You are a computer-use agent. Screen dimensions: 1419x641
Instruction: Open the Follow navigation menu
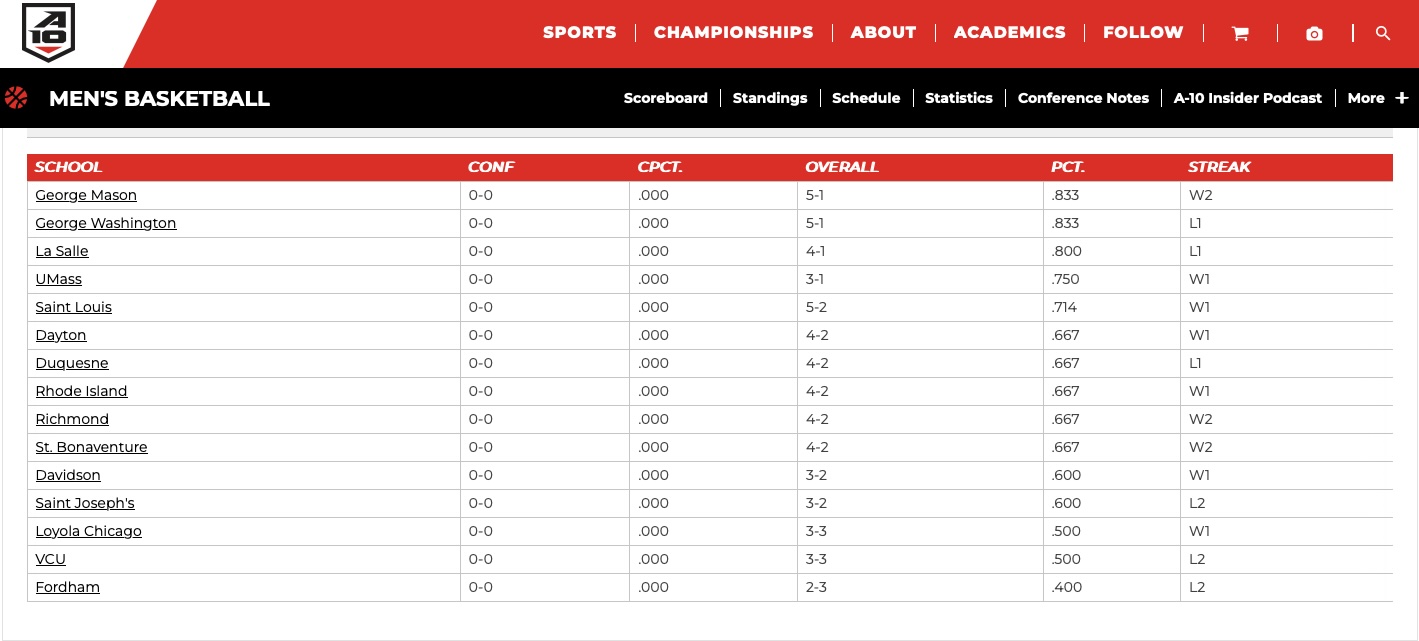point(1143,33)
